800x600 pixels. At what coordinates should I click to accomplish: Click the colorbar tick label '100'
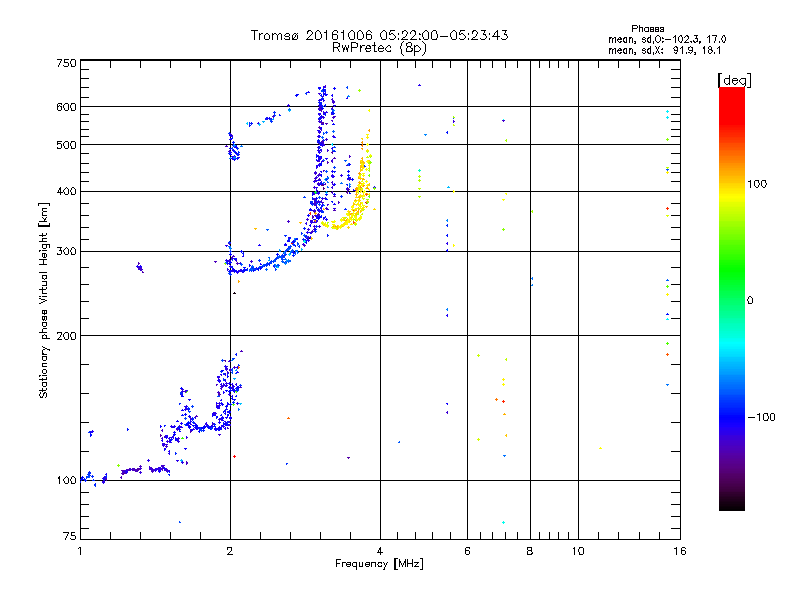(x=757, y=184)
